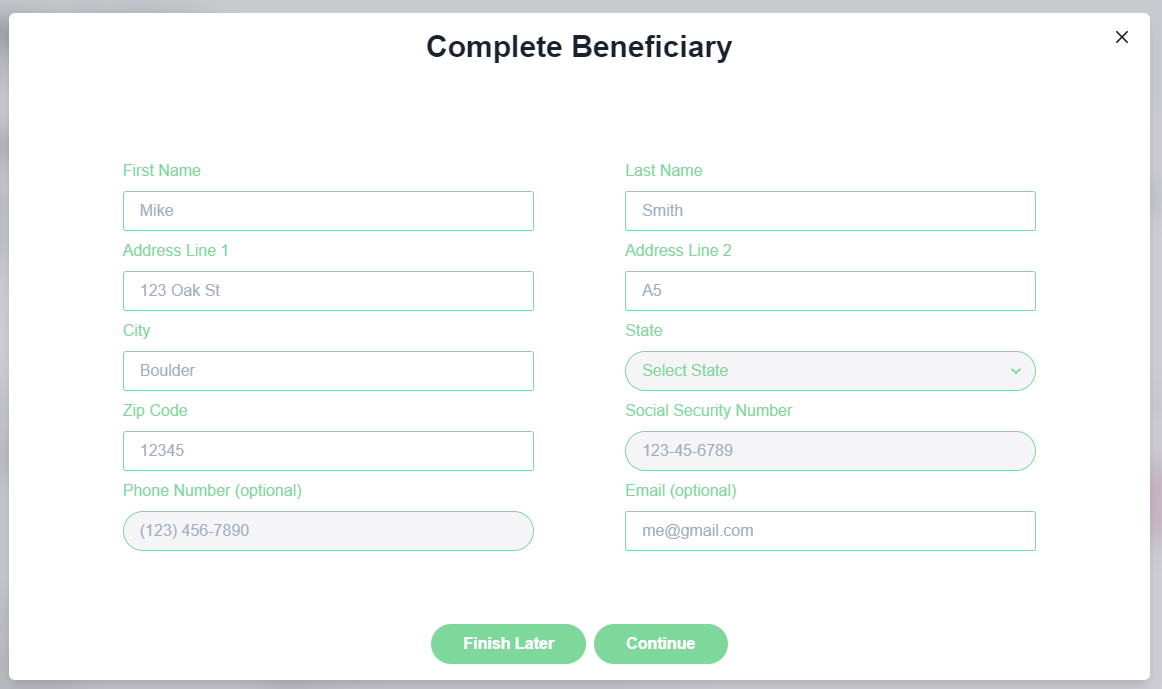Focus the Last Name text box

coord(830,211)
